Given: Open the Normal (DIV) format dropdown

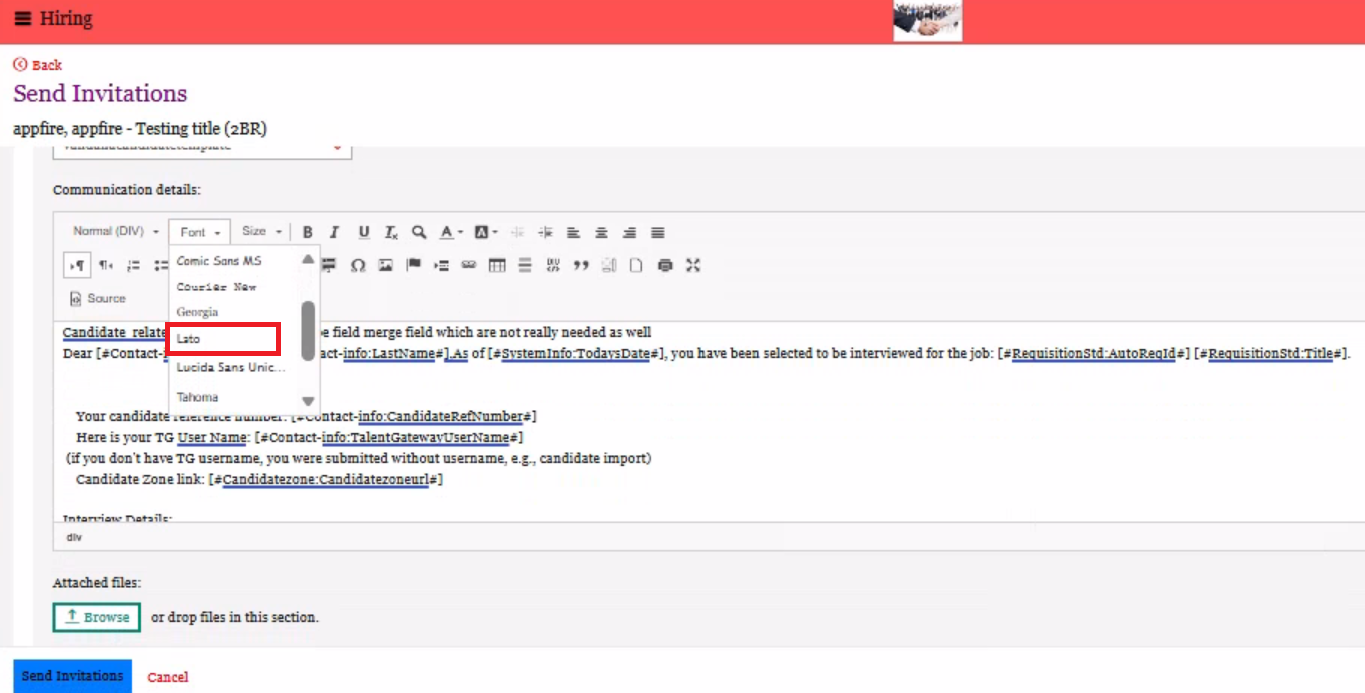Looking at the screenshot, I should 115,232.
